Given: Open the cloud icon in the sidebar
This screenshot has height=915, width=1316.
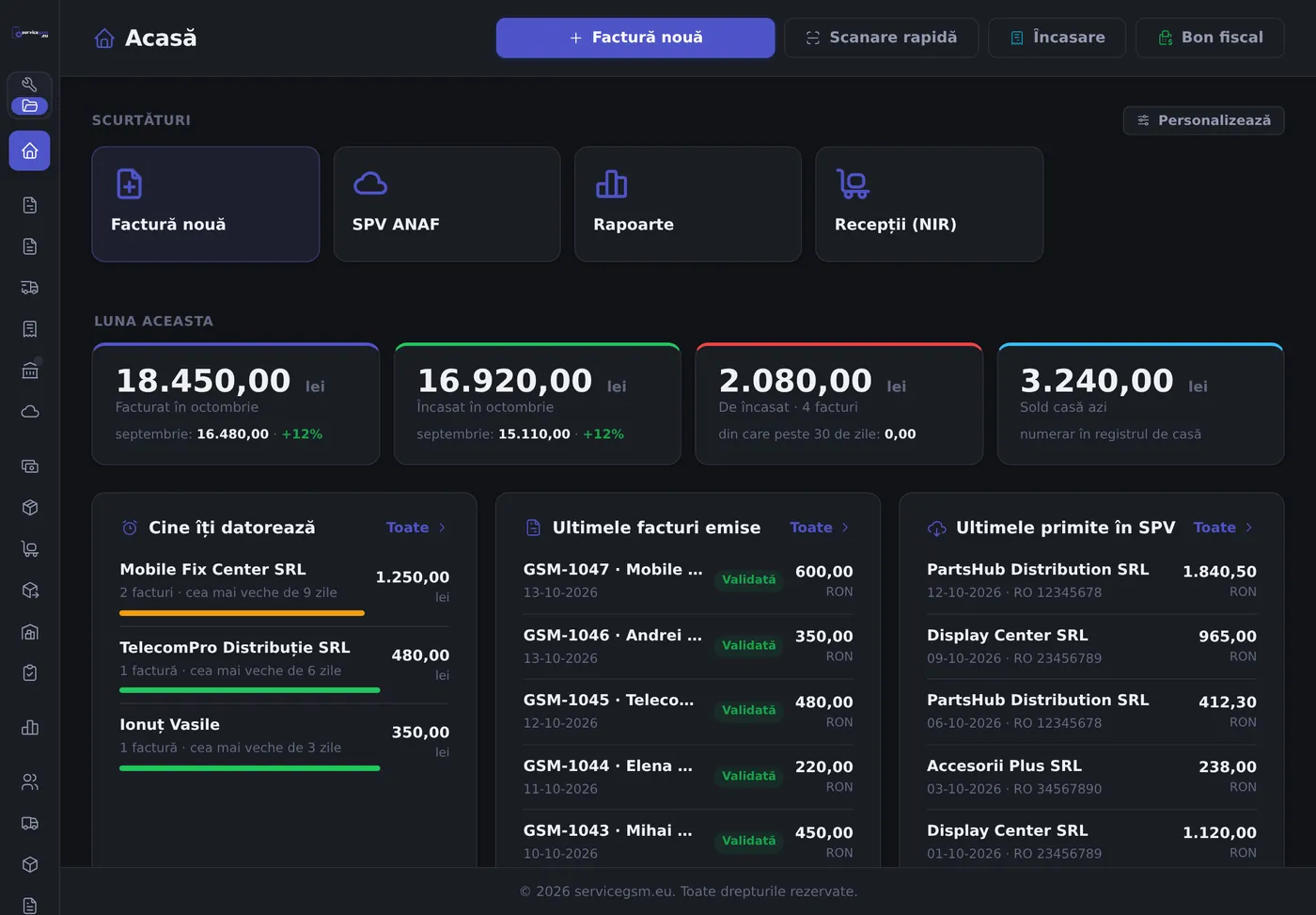Looking at the screenshot, I should pyautogui.click(x=29, y=412).
